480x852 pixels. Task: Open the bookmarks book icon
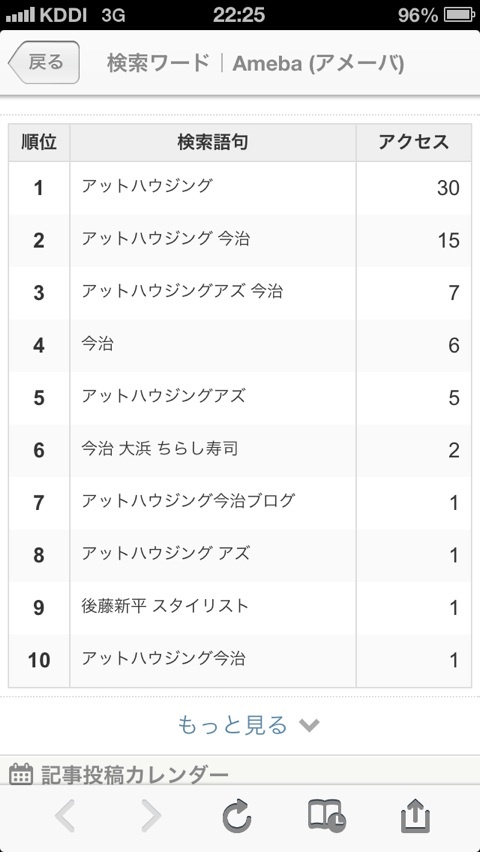coord(326,816)
